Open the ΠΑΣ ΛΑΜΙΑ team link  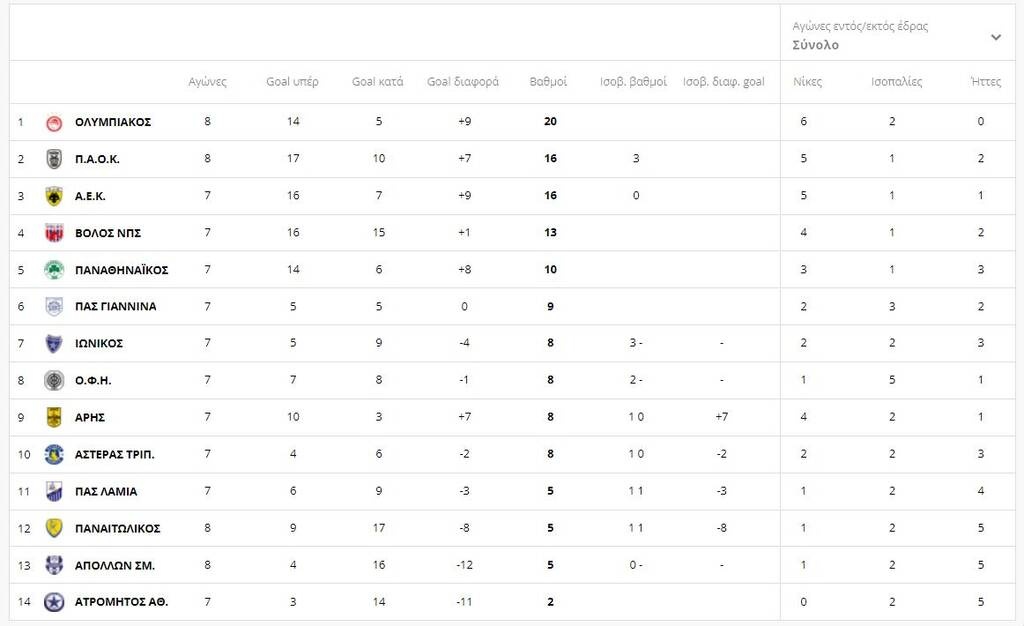coord(106,492)
